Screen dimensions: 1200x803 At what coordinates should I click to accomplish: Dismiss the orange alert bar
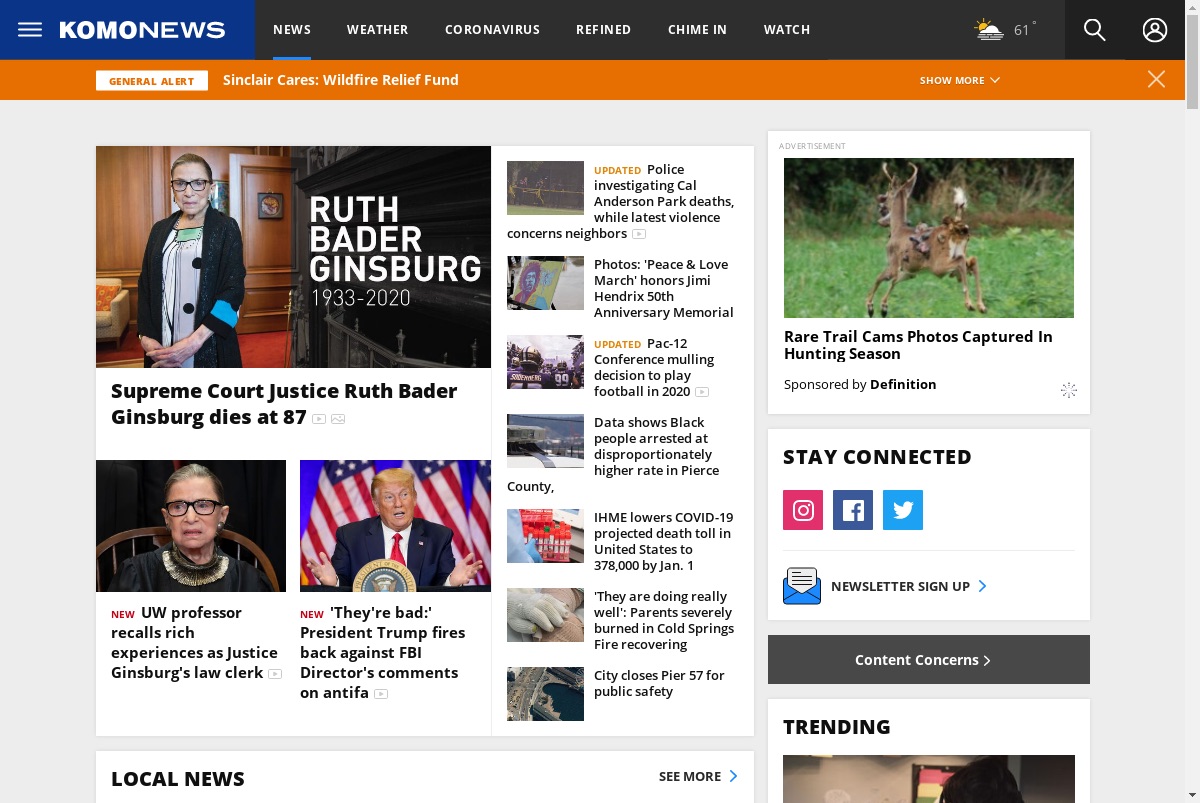pos(1156,79)
